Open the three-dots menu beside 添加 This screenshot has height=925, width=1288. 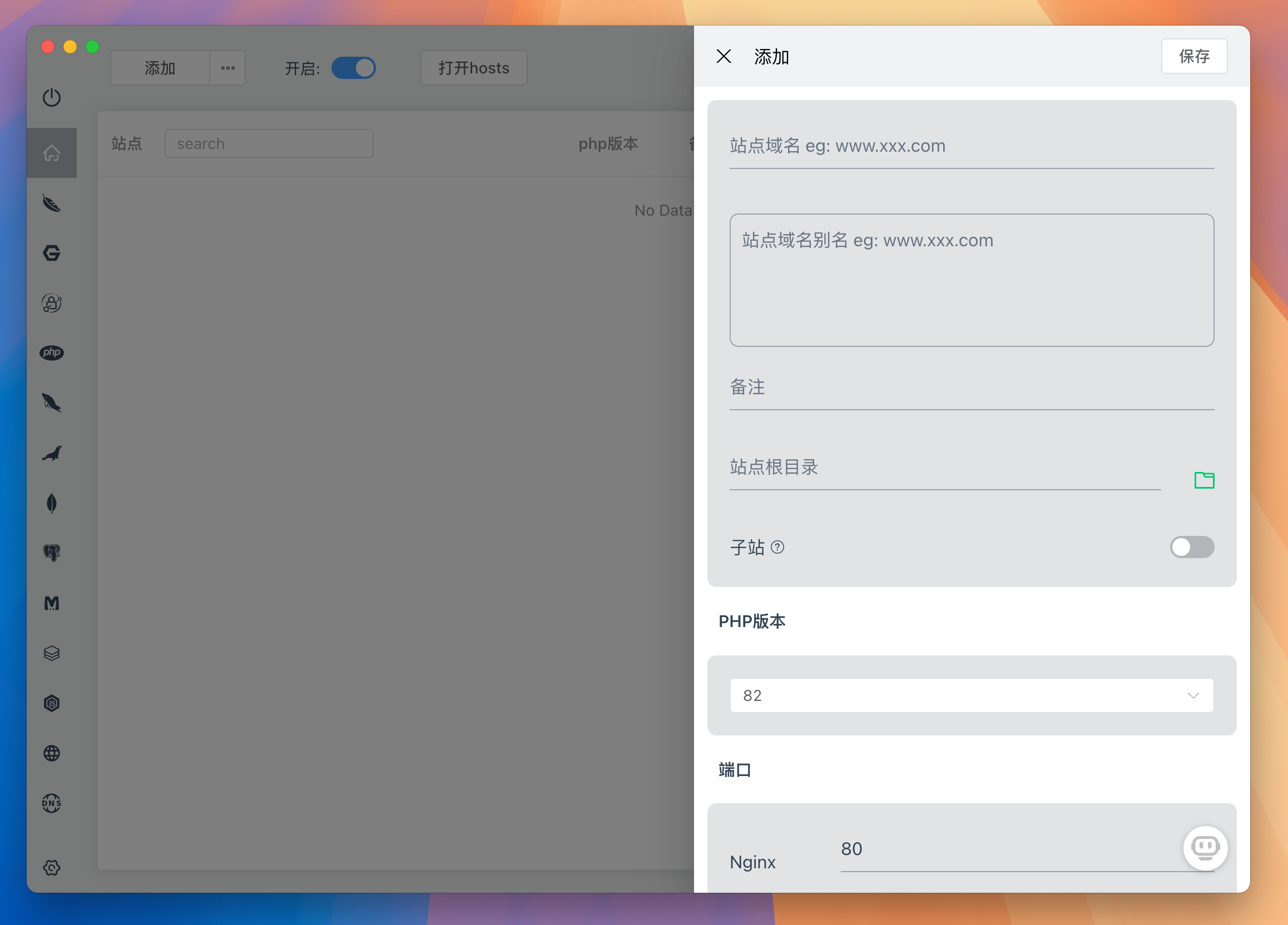[x=227, y=68]
